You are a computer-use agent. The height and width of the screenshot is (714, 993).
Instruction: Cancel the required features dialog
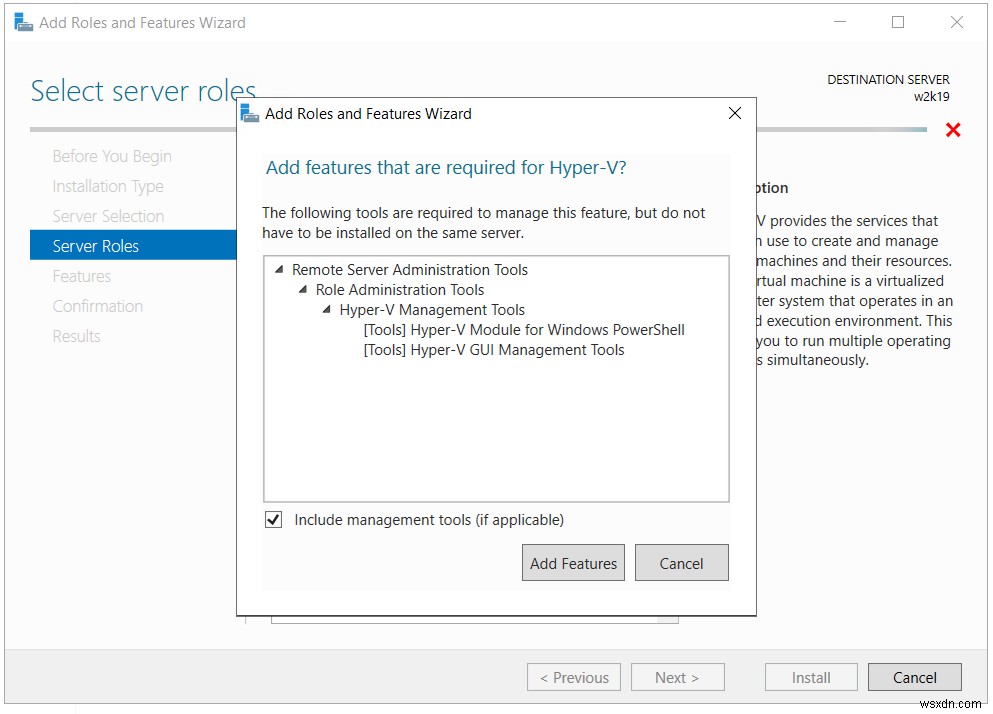click(681, 562)
